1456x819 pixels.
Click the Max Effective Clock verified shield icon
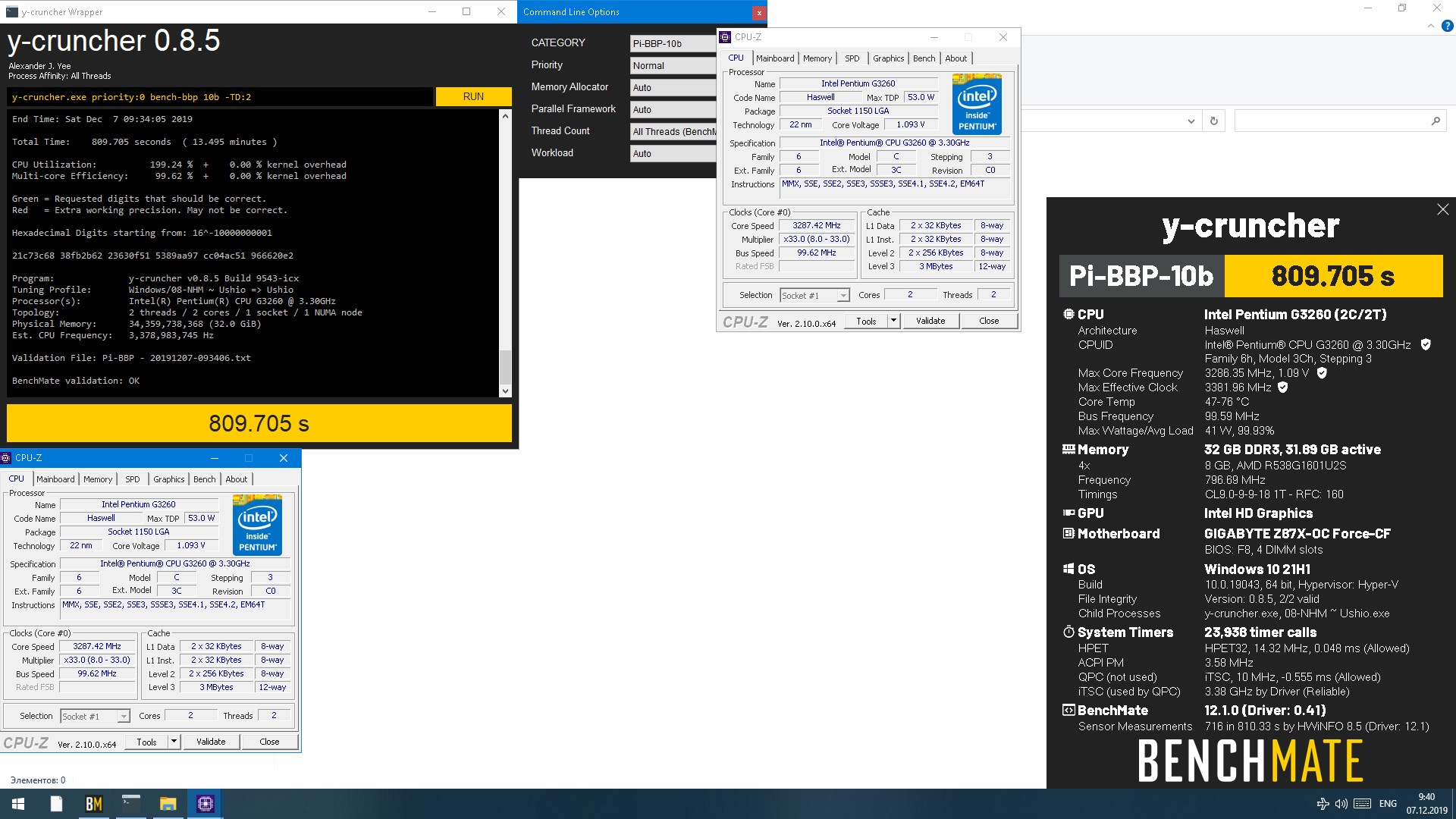[x=1283, y=387]
